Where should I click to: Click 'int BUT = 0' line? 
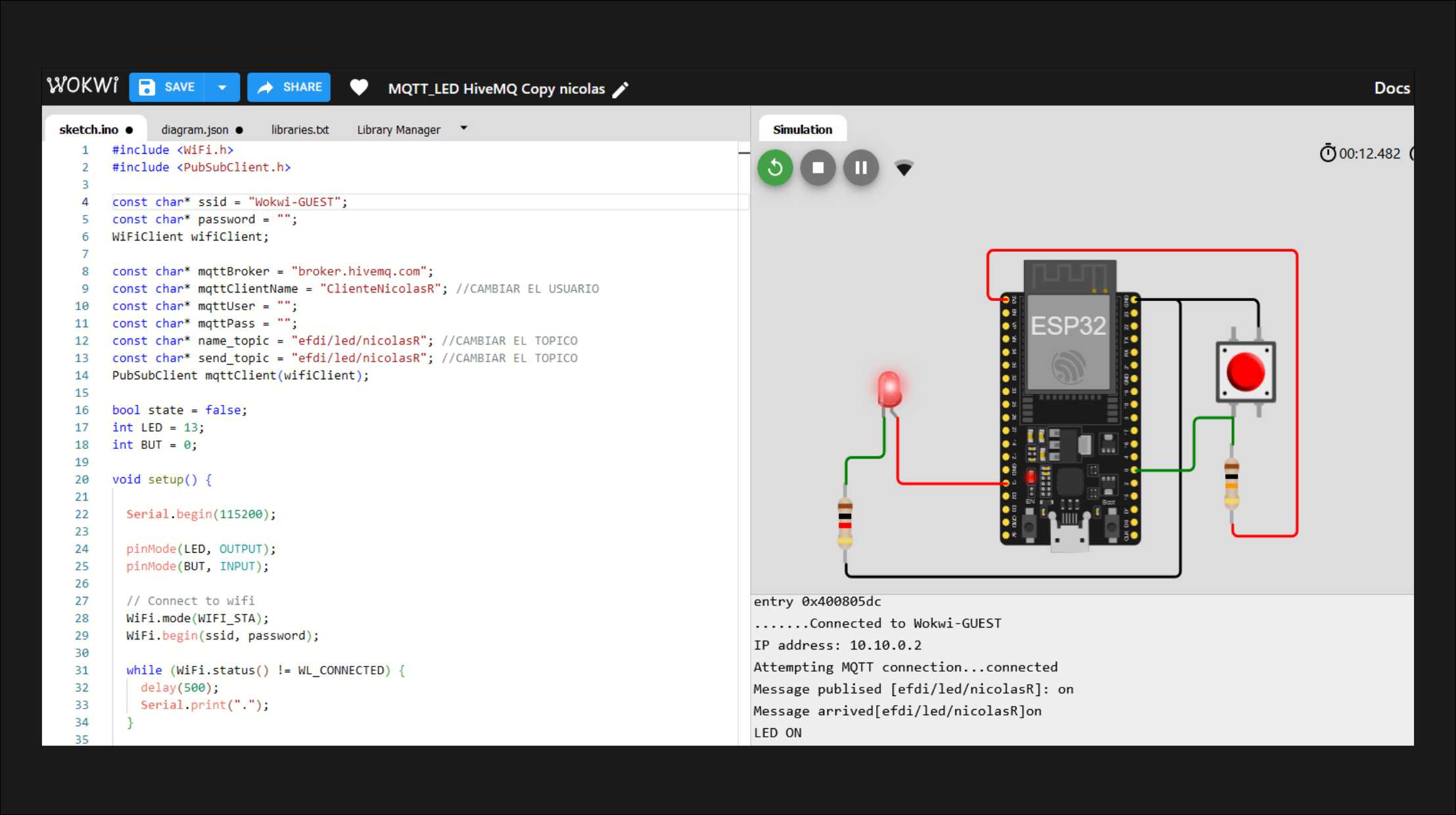click(x=154, y=444)
